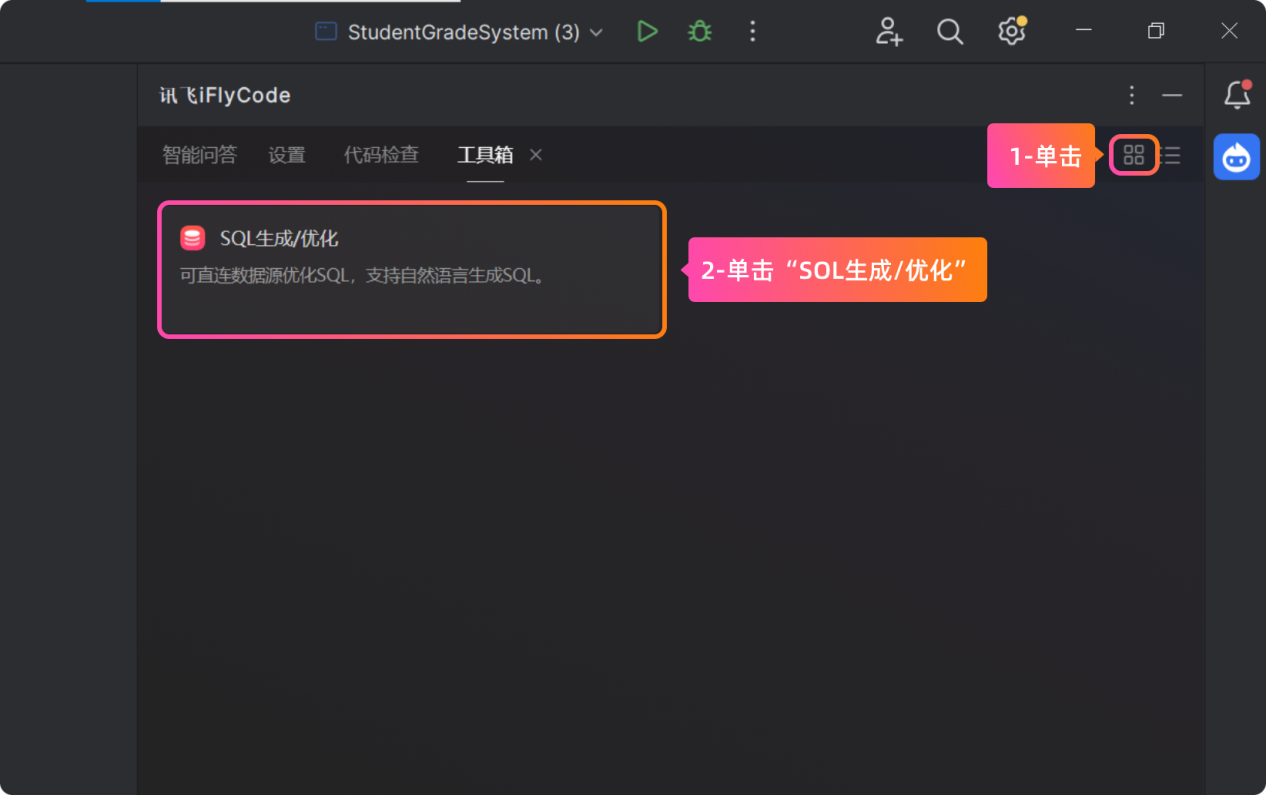This screenshot has width=1266, height=795.
Task: Open the notifications bell
Action: [1237, 95]
